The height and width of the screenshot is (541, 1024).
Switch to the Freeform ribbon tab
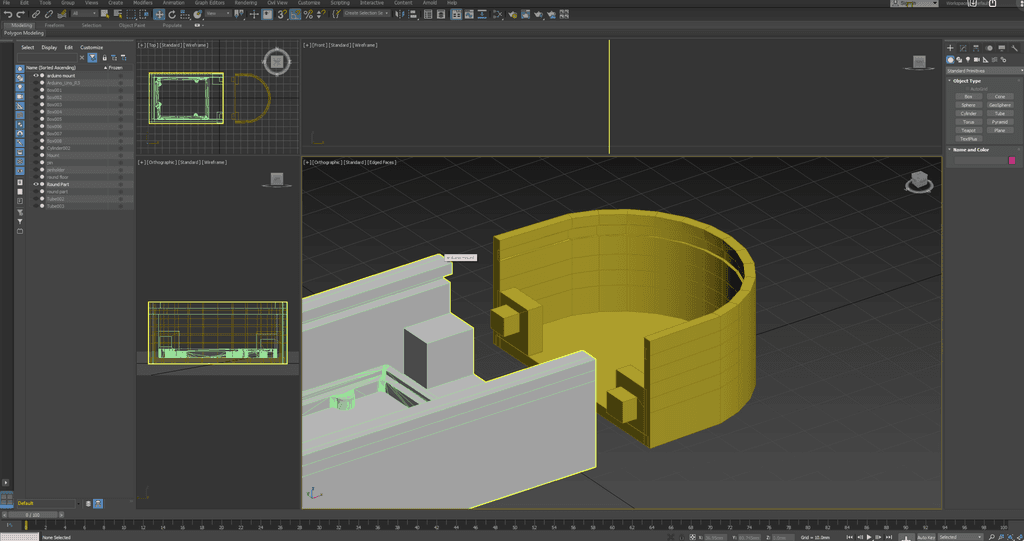pyautogui.click(x=54, y=25)
